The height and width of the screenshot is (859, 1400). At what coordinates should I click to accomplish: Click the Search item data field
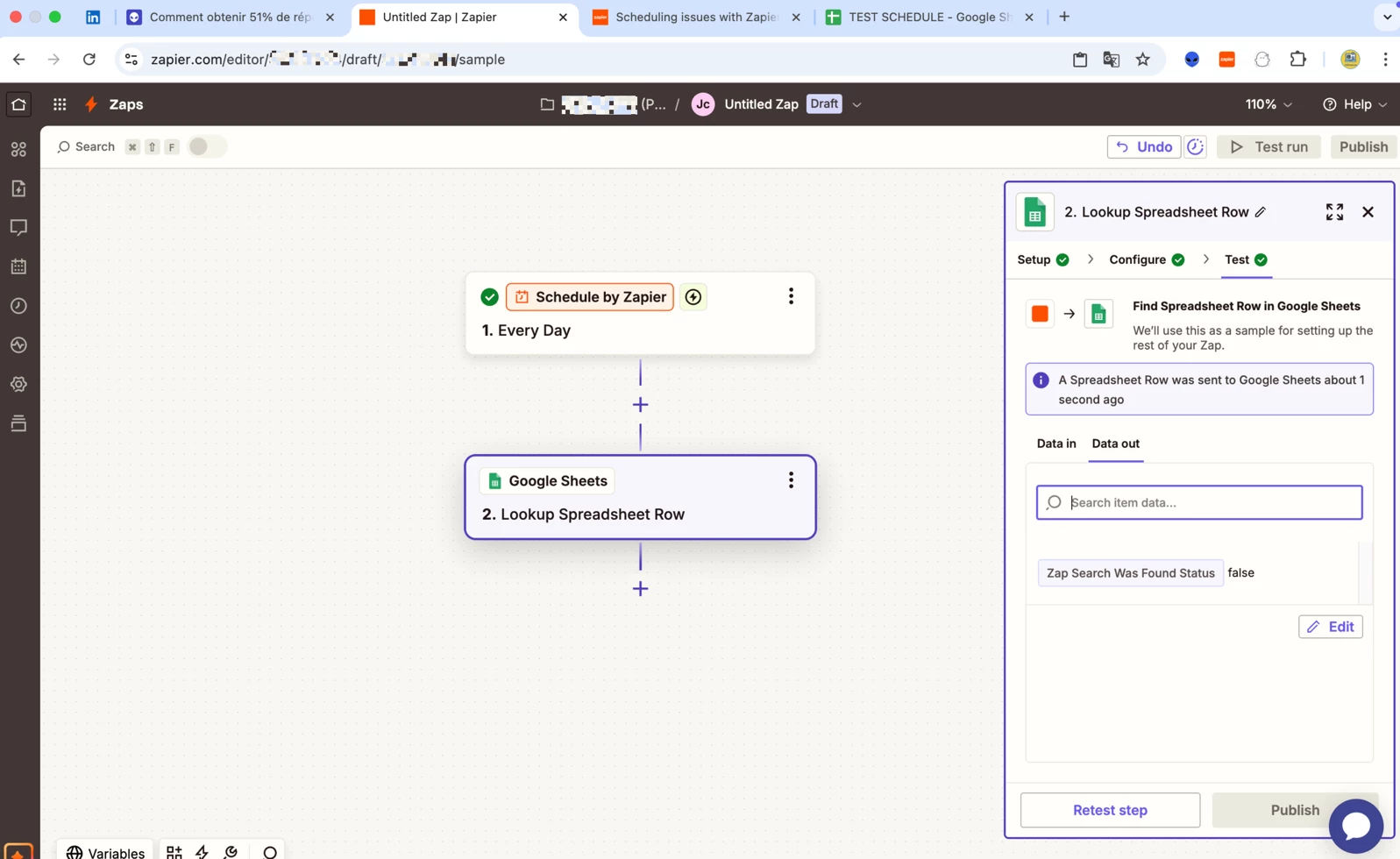pos(1198,502)
